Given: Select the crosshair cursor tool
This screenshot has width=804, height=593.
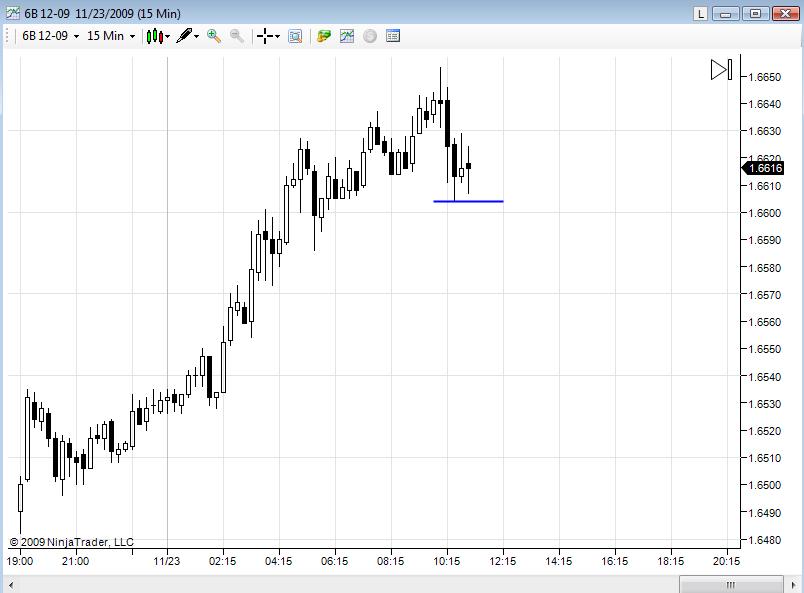Looking at the screenshot, I should 265,36.
